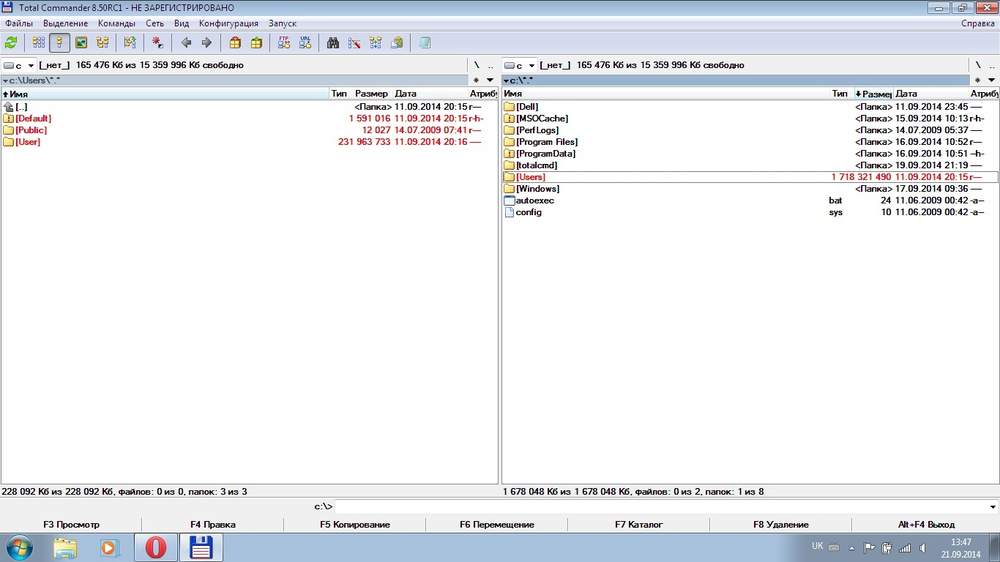Click the right panel path bar c:\*.*
This screenshot has width=1000, height=562.
pos(736,80)
